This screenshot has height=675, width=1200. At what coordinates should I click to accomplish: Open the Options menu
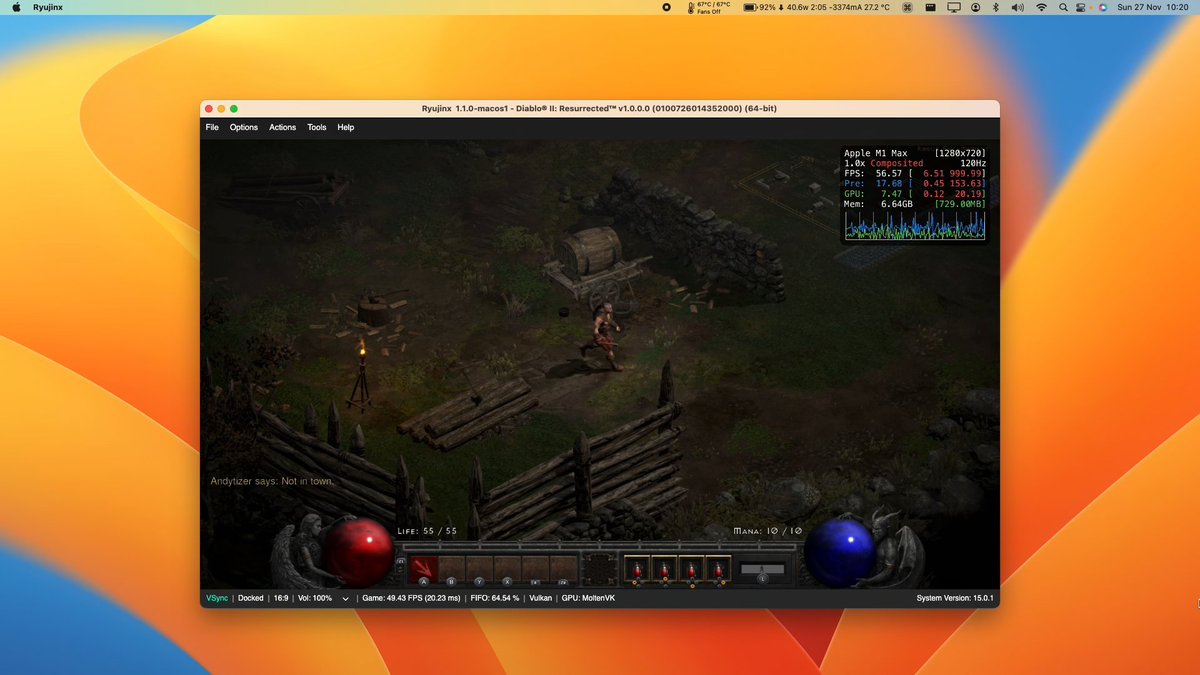tap(244, 127)
